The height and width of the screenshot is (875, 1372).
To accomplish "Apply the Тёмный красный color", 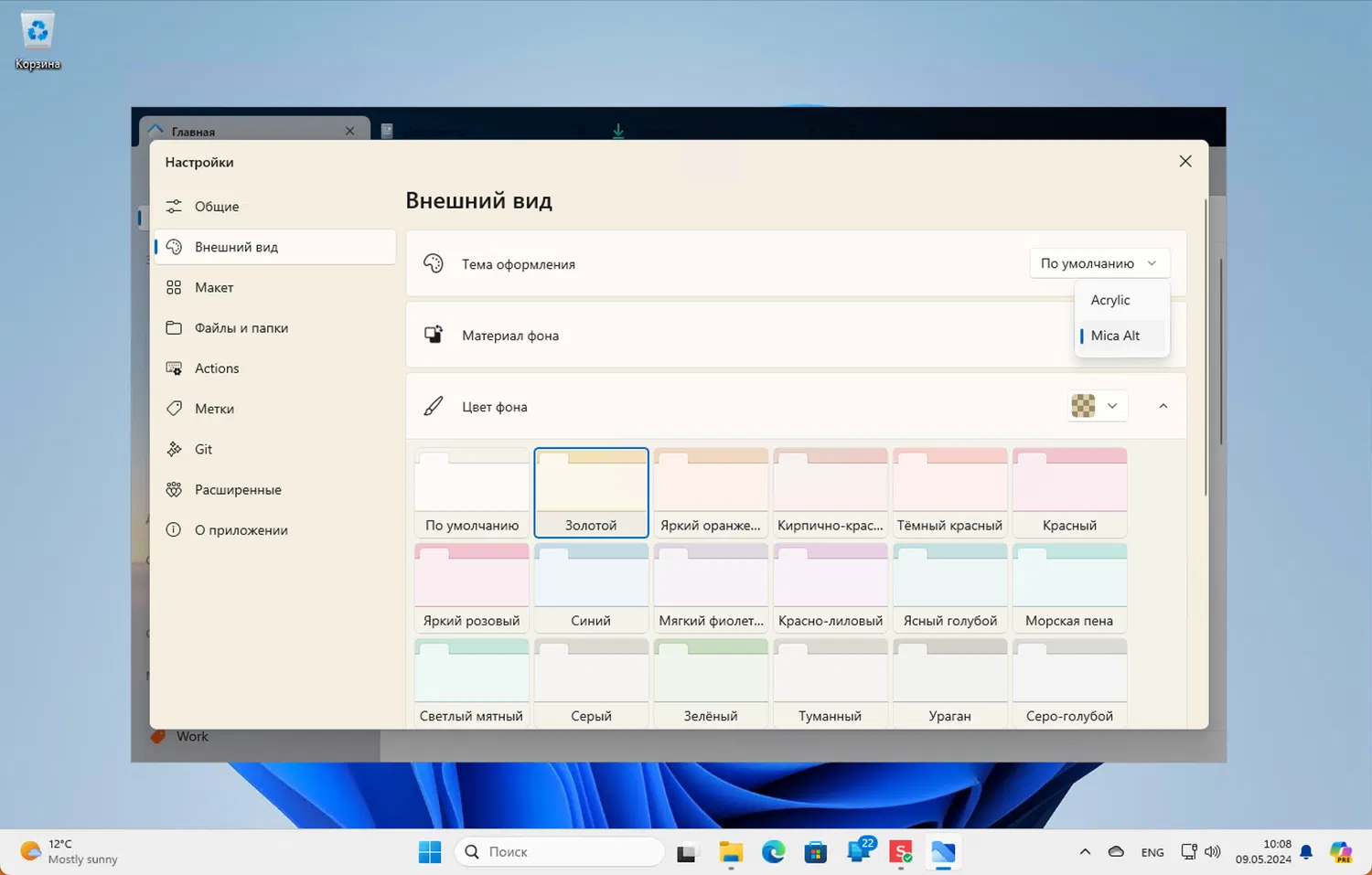I will pyautogui.click(x=950, y=492).
